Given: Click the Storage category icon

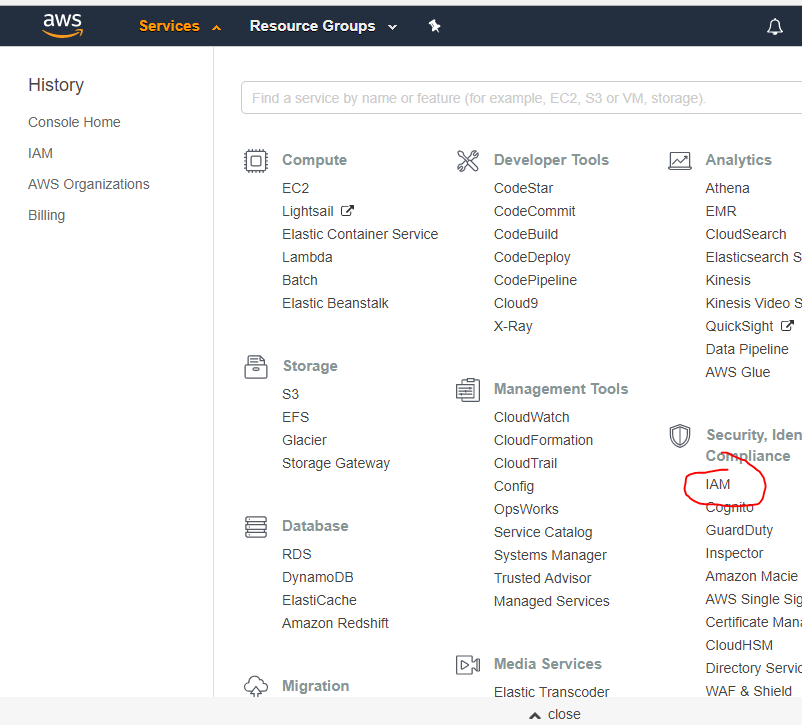Looking at the screenshot, I should pos(256,367).
